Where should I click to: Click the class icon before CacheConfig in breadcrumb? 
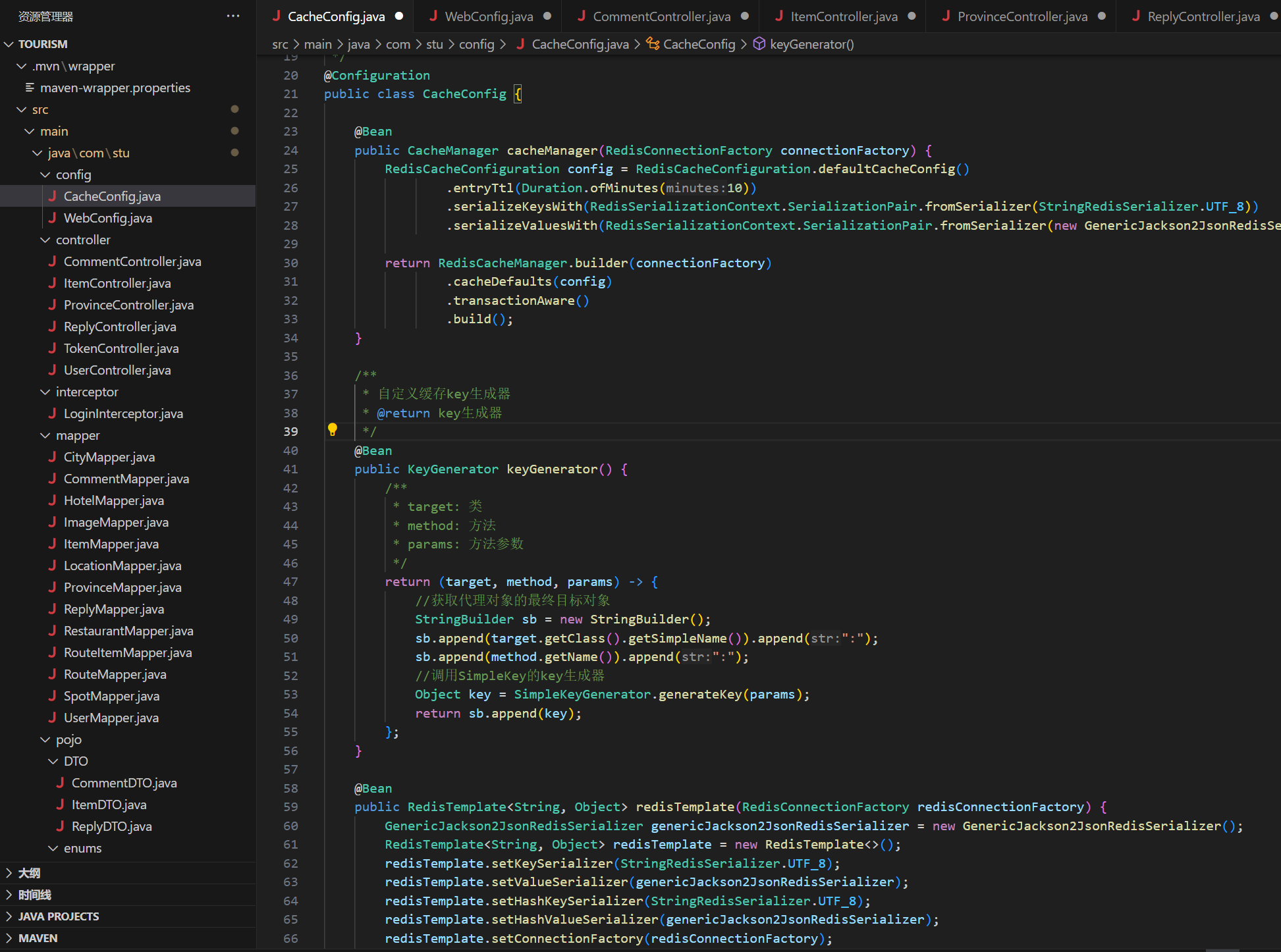pyautogui.click(x=653, y=43)
